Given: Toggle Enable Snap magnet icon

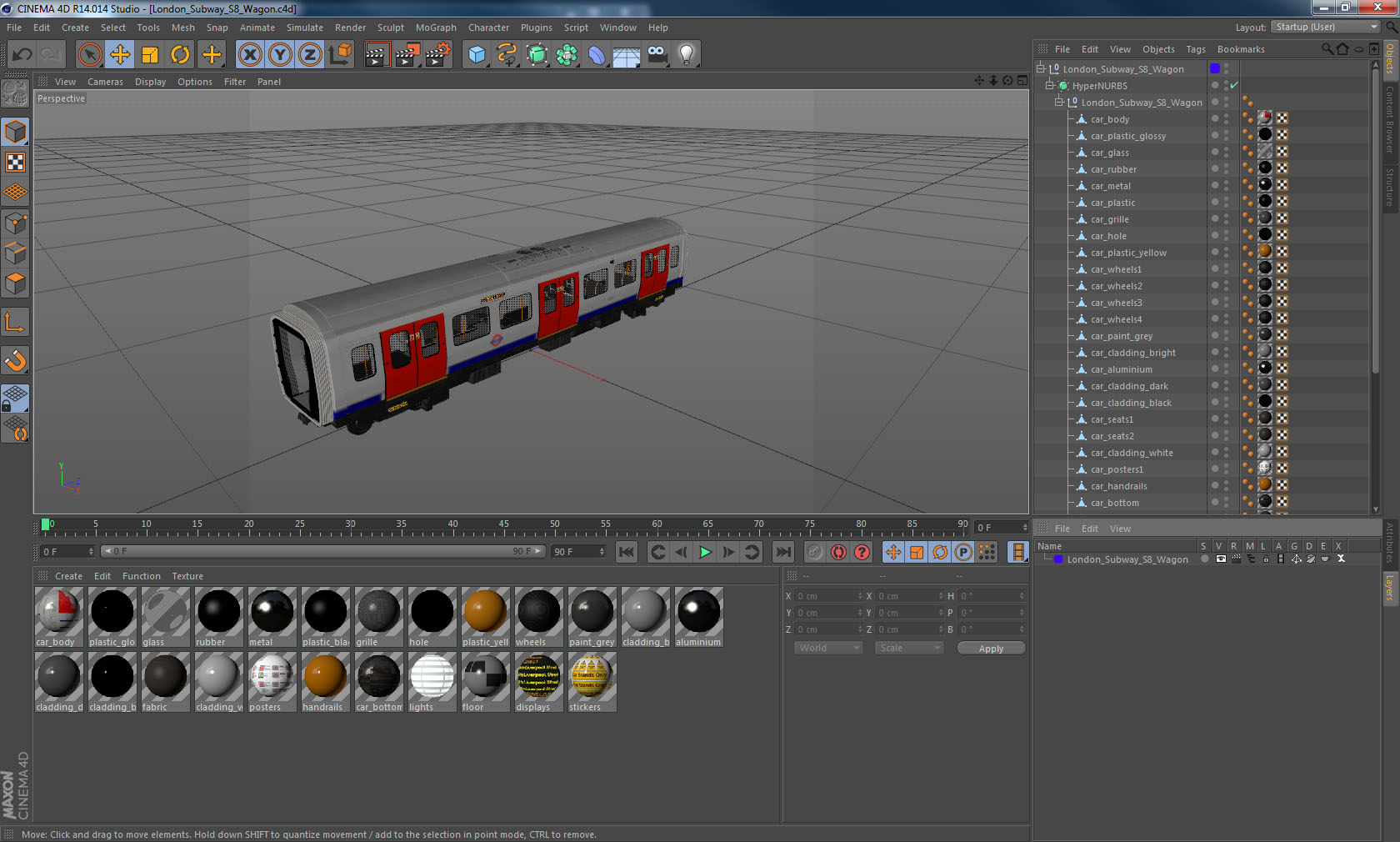Looking at the screenshot, I should pos(15,360).
